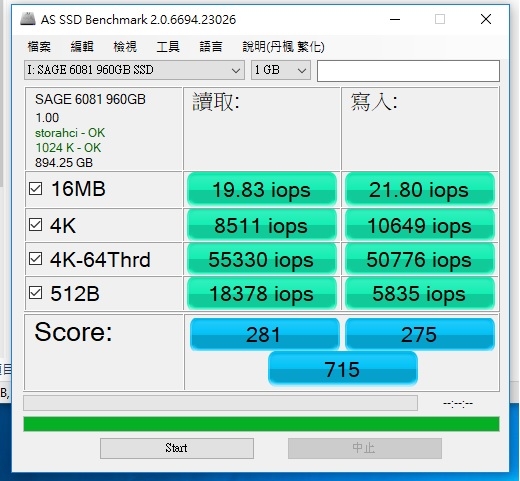520x481 pixels.
Task: Click the 4K read result 8511 iops
Action: [x=262, y=225]
